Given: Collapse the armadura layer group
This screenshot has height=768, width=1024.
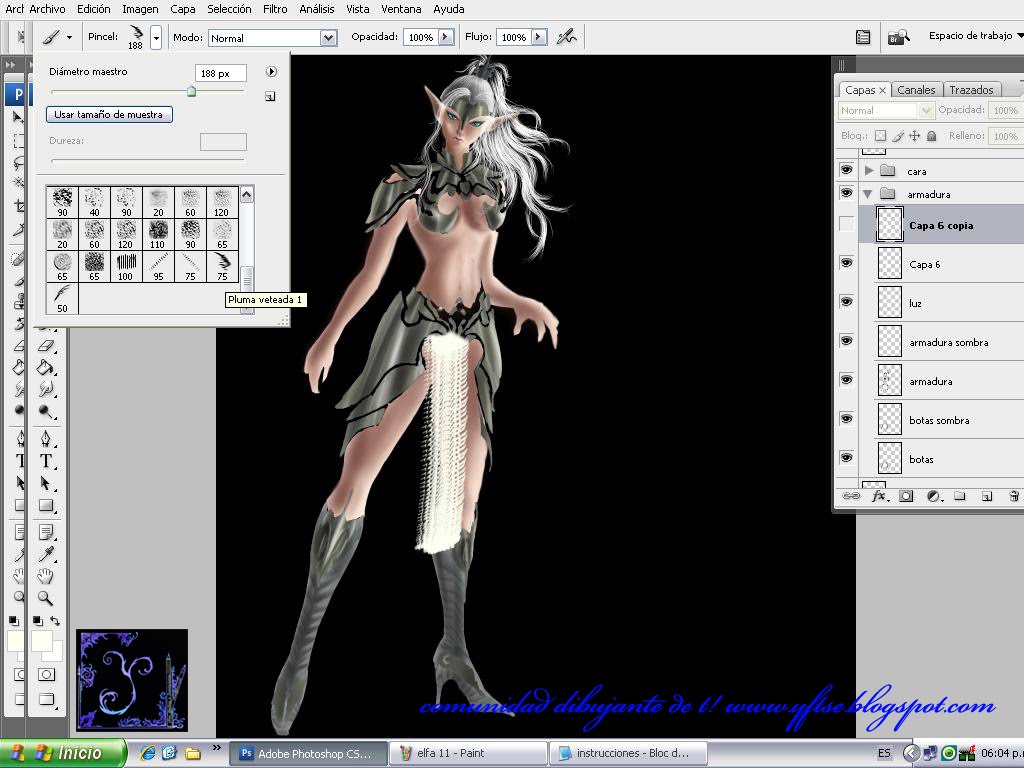Looking at the screenshot, I should [868, 194].
